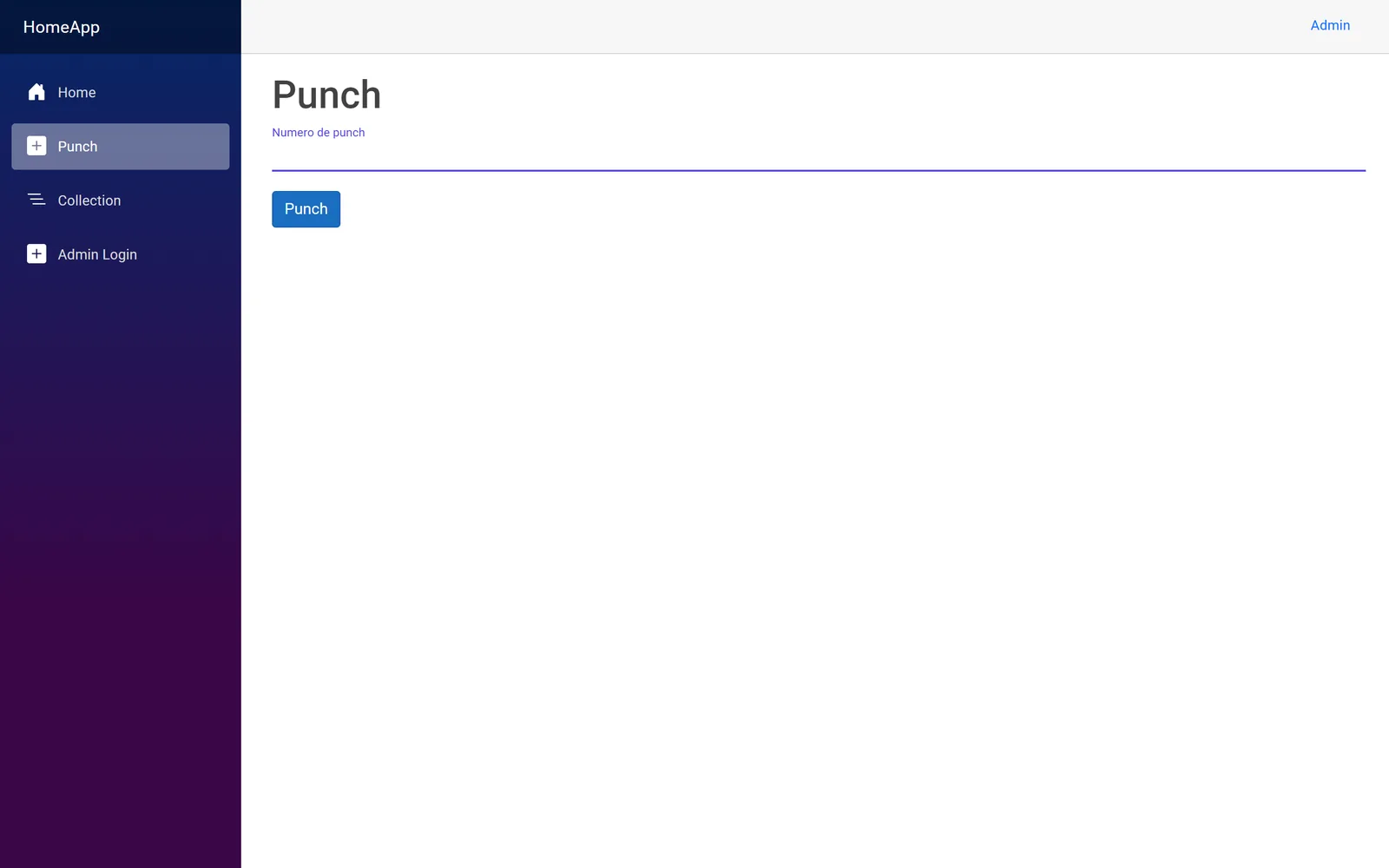
Task: Select the Punch sidebar entry
Action: tap(121, 146)
